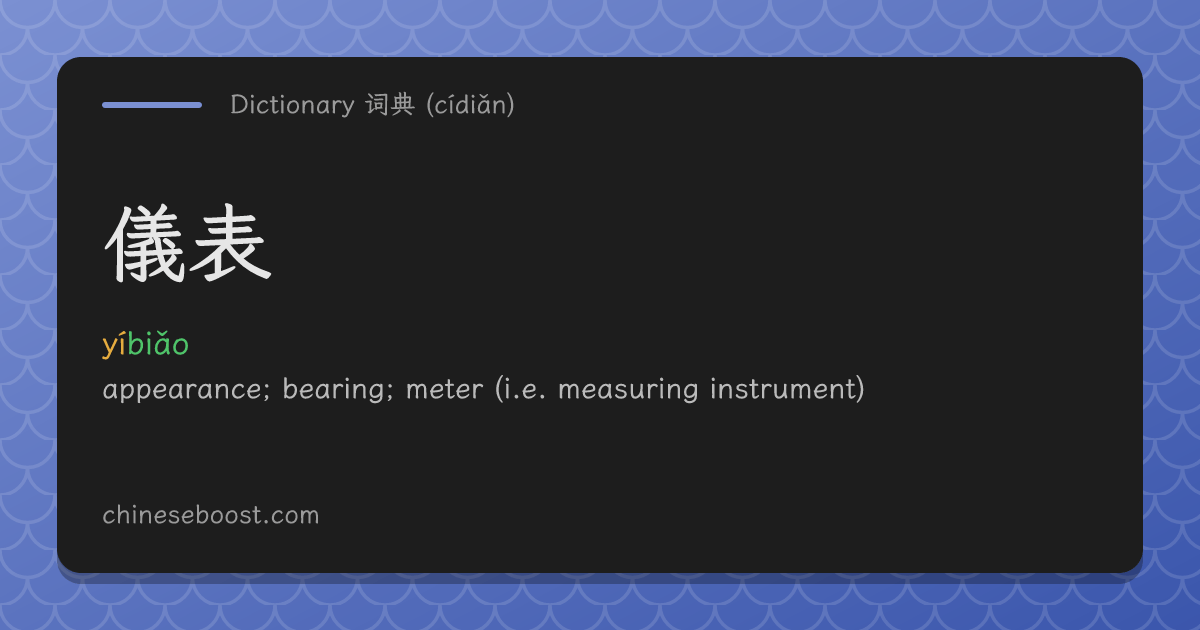Click the card's bottom shadow edge
This screenshot has height=630, width=1200.
coord(600,578)
